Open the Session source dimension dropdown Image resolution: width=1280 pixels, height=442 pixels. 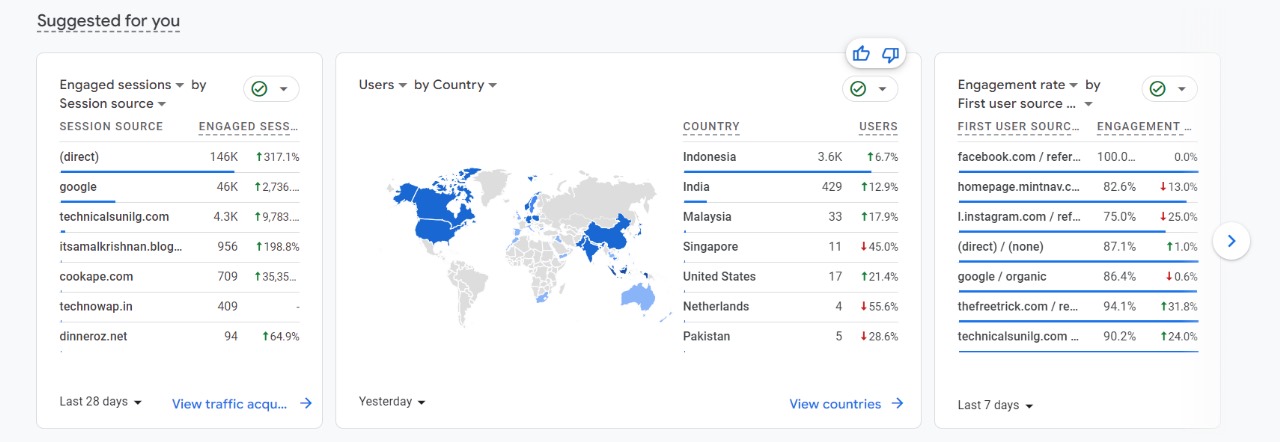pyautogui.click(x=112, y=103)
